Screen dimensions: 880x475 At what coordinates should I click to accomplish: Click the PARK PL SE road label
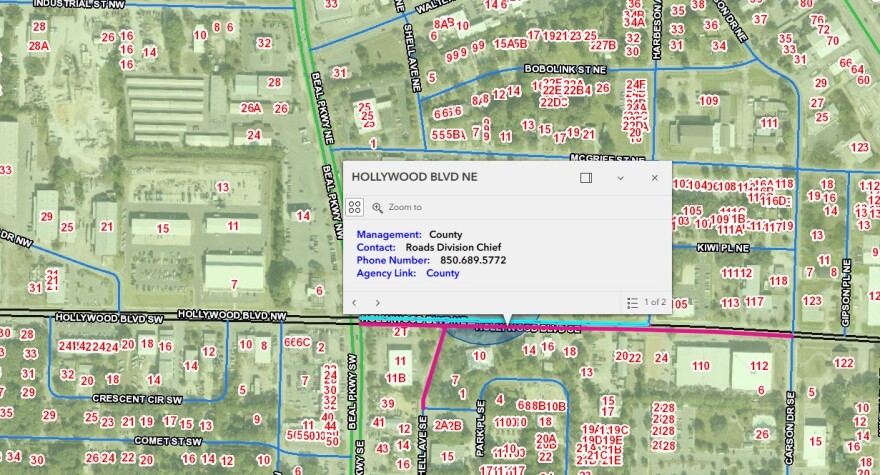480,428
